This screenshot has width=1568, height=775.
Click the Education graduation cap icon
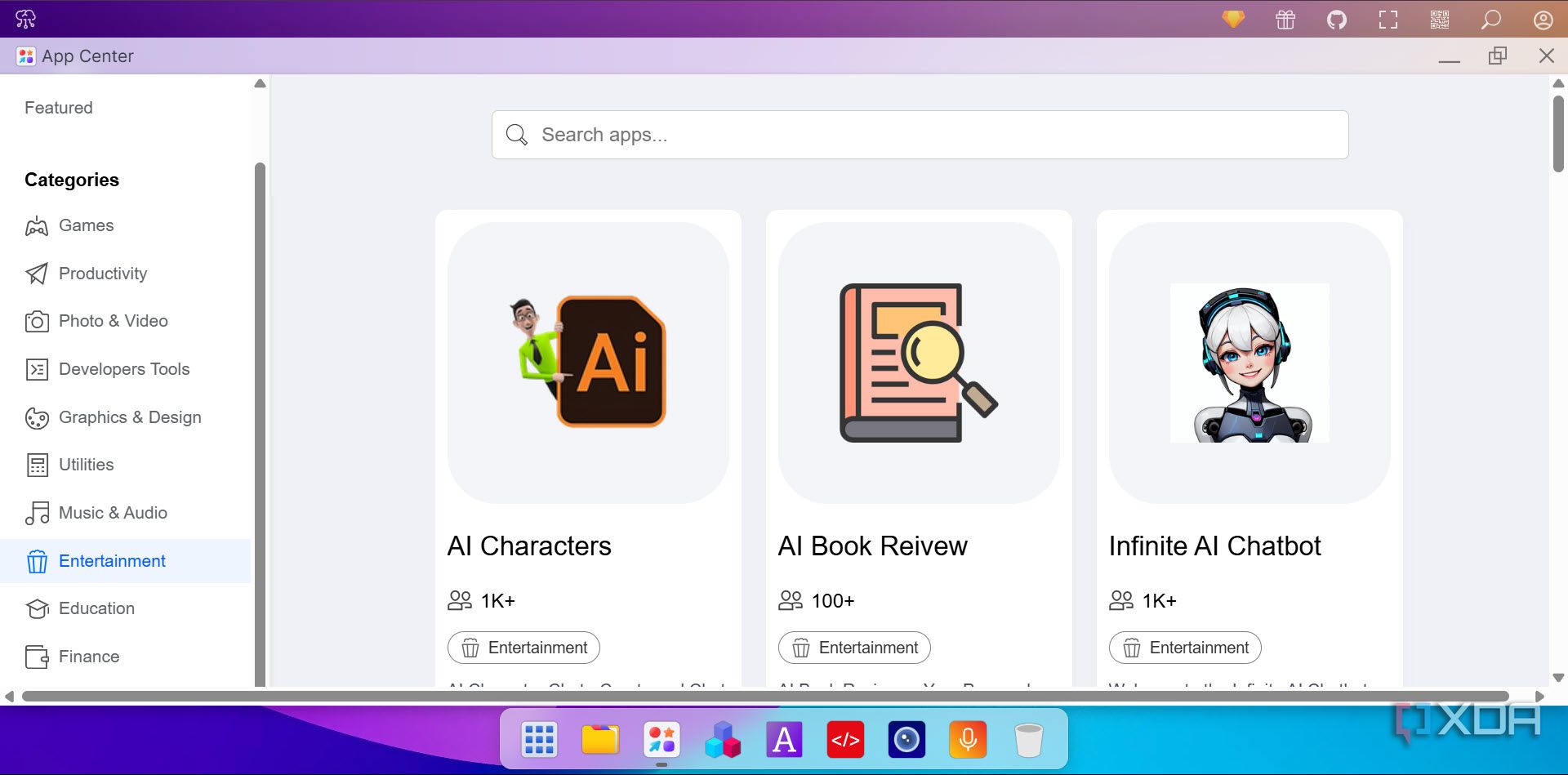(37, 609)
